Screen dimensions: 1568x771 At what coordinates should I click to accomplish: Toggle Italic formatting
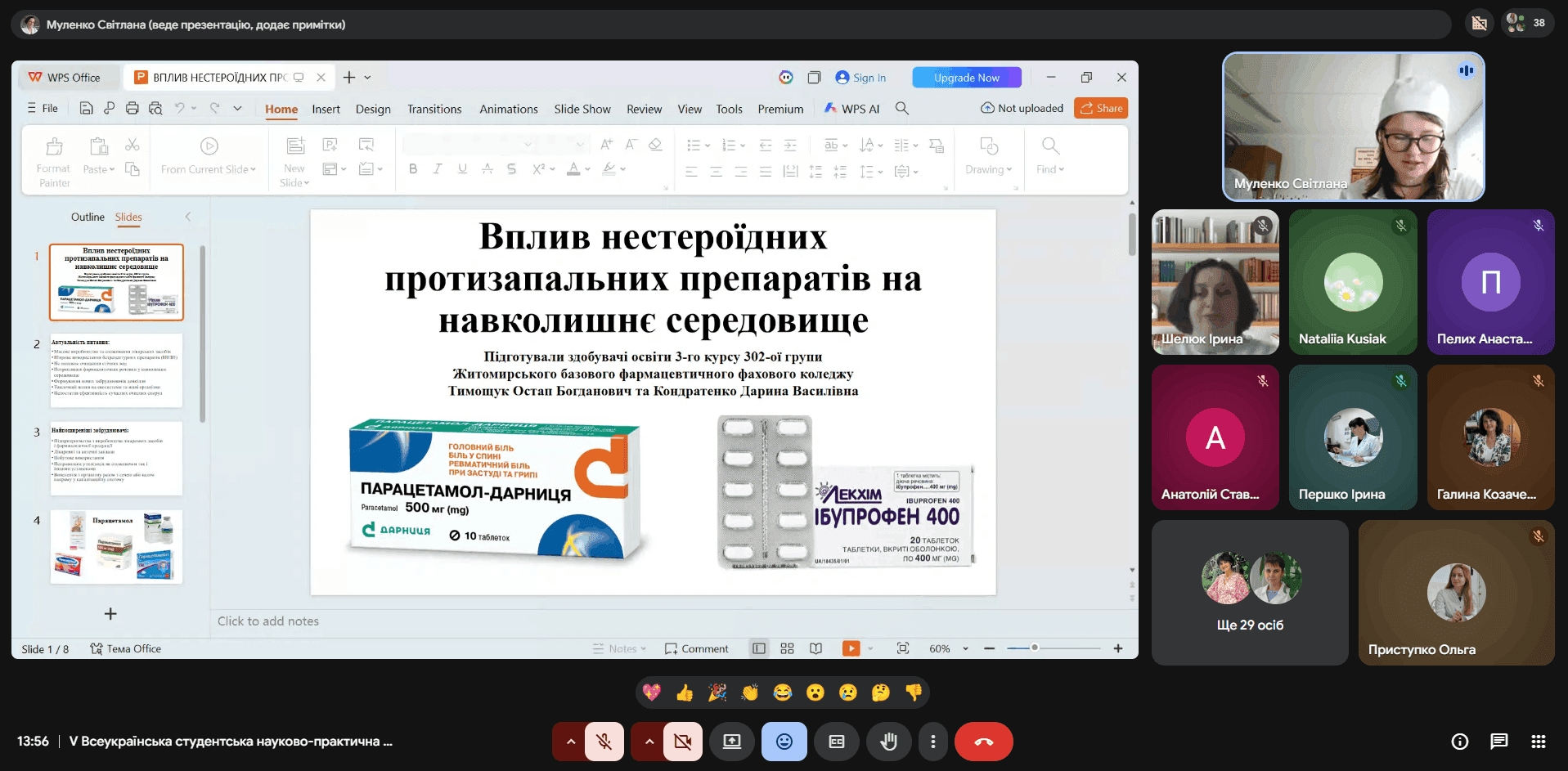point(438,169)
